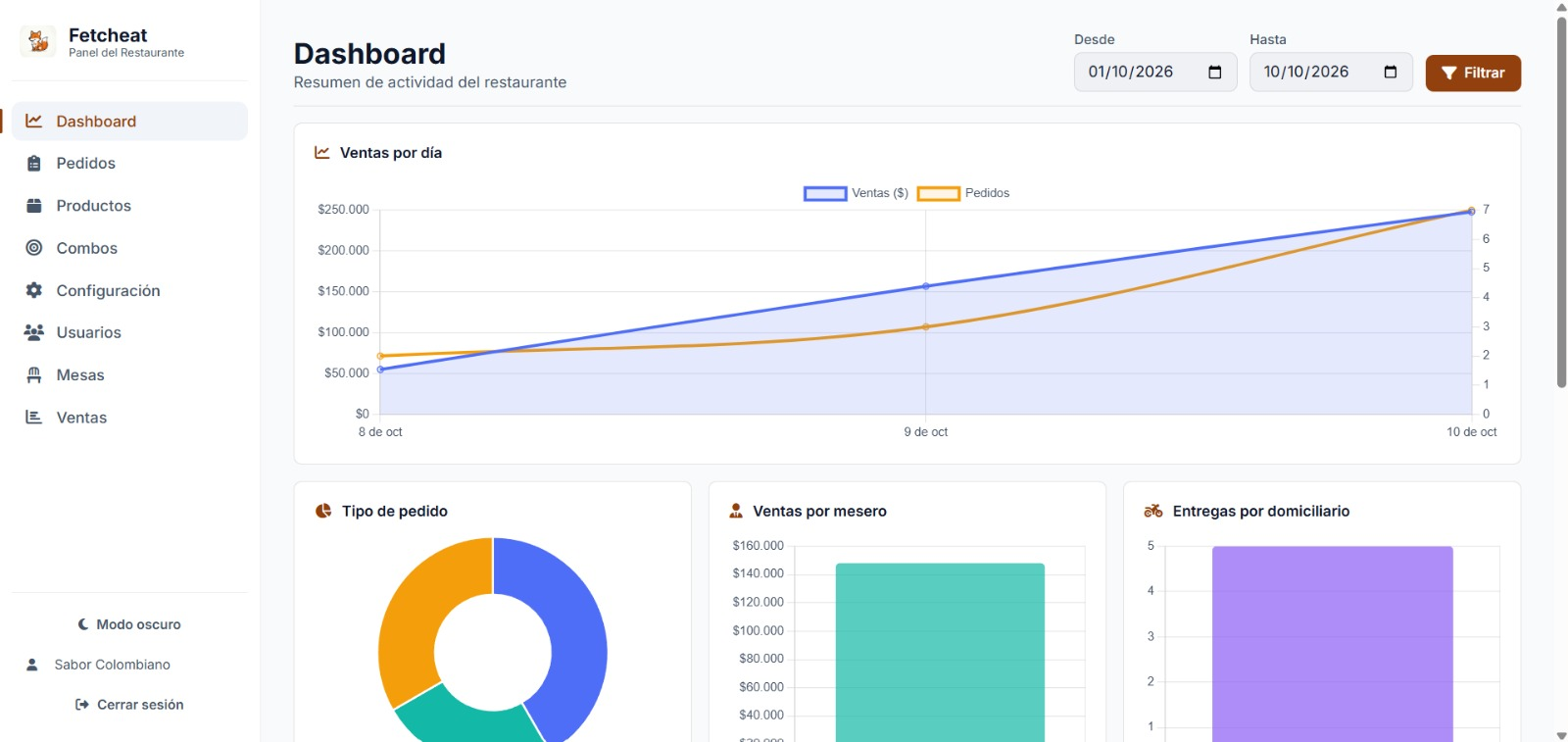Click the Usuarios people icon
The width and height of the screenshot is (1568, 742).
point(34,332)
